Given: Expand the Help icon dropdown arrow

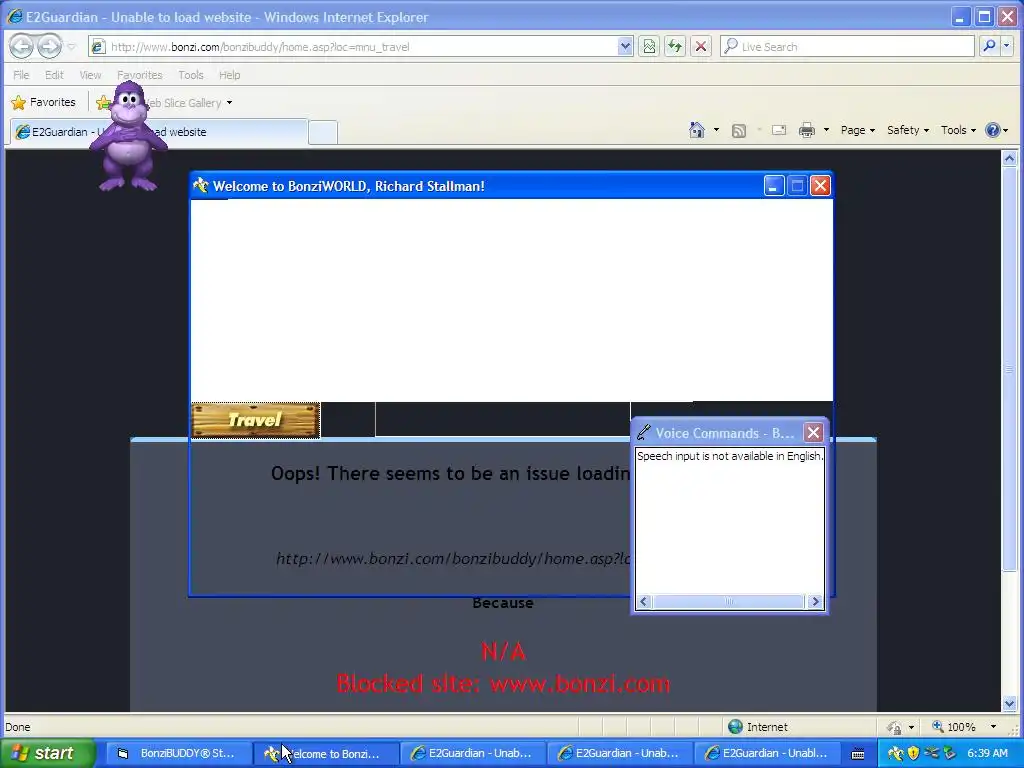Looking at the screenshot, I should point(1006,130).
